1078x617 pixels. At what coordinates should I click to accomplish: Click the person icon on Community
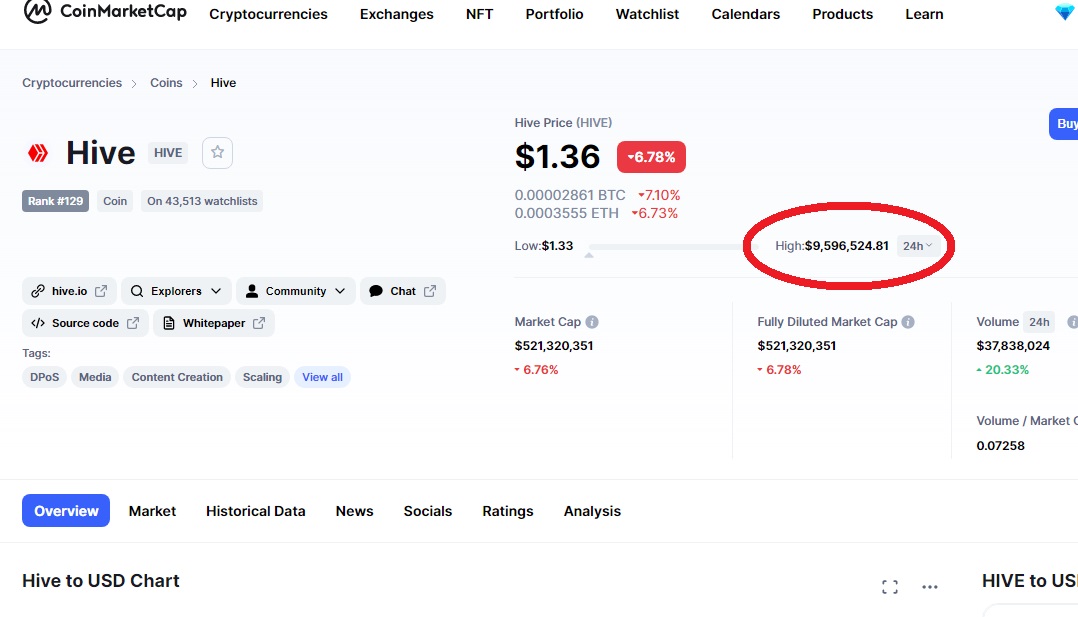pyautogui.click(x=252, y=291)
